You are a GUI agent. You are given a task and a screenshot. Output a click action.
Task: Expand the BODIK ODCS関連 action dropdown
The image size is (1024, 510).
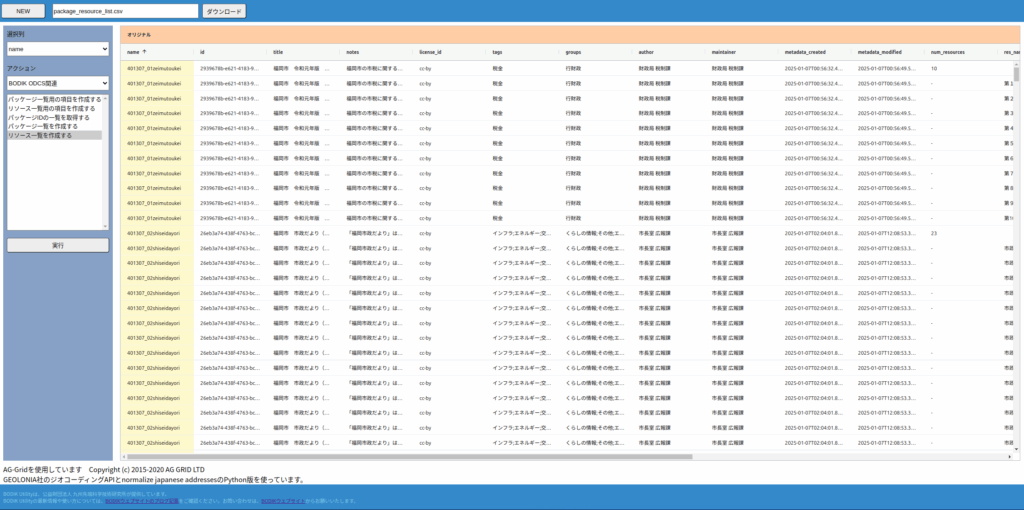pos(57,83)
